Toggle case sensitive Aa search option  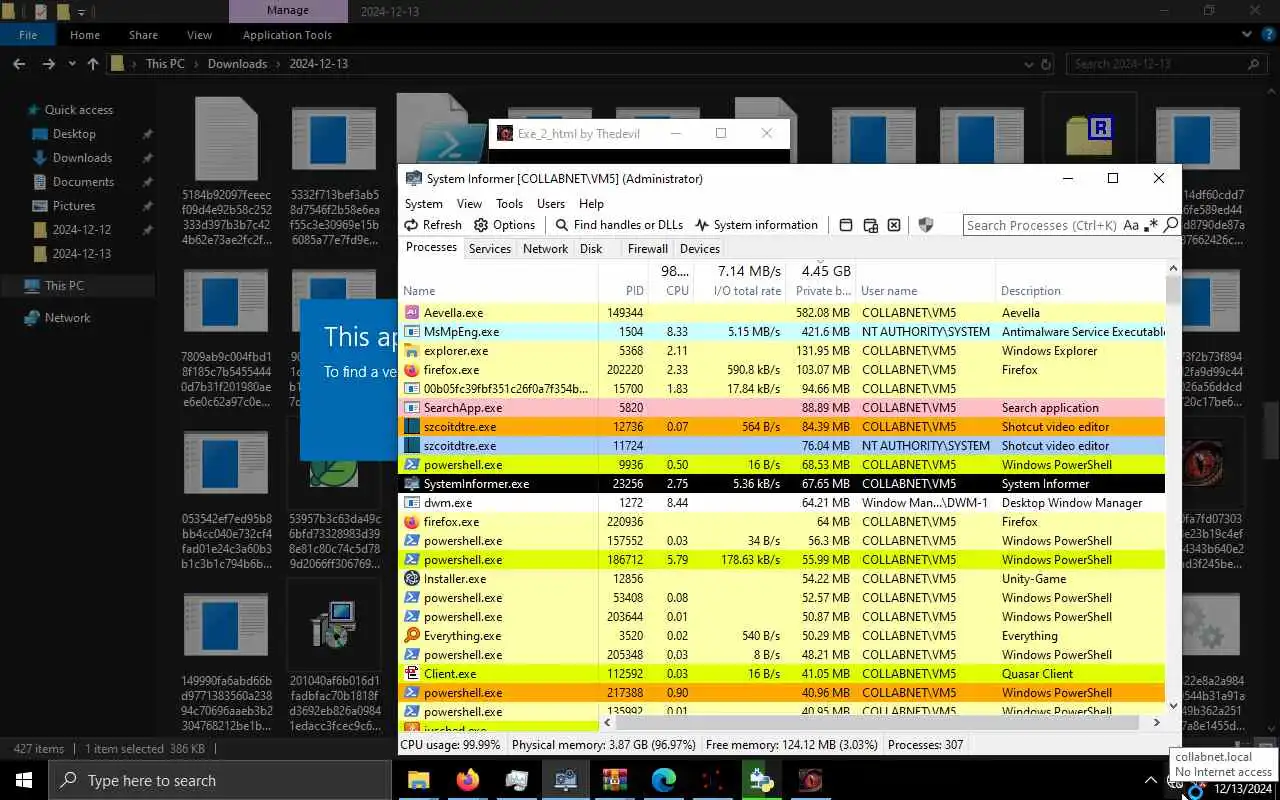(x=1131, y=225)
